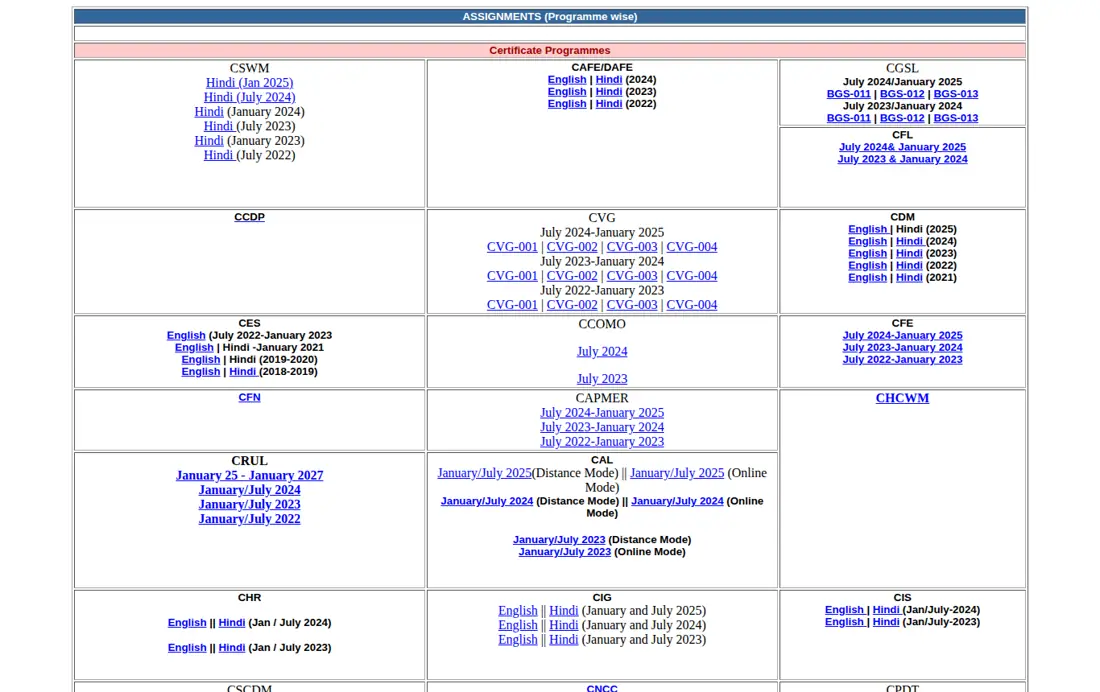
Task: Open first BGS-011 link under July 2024/January 2025
Action: (848, 94)
